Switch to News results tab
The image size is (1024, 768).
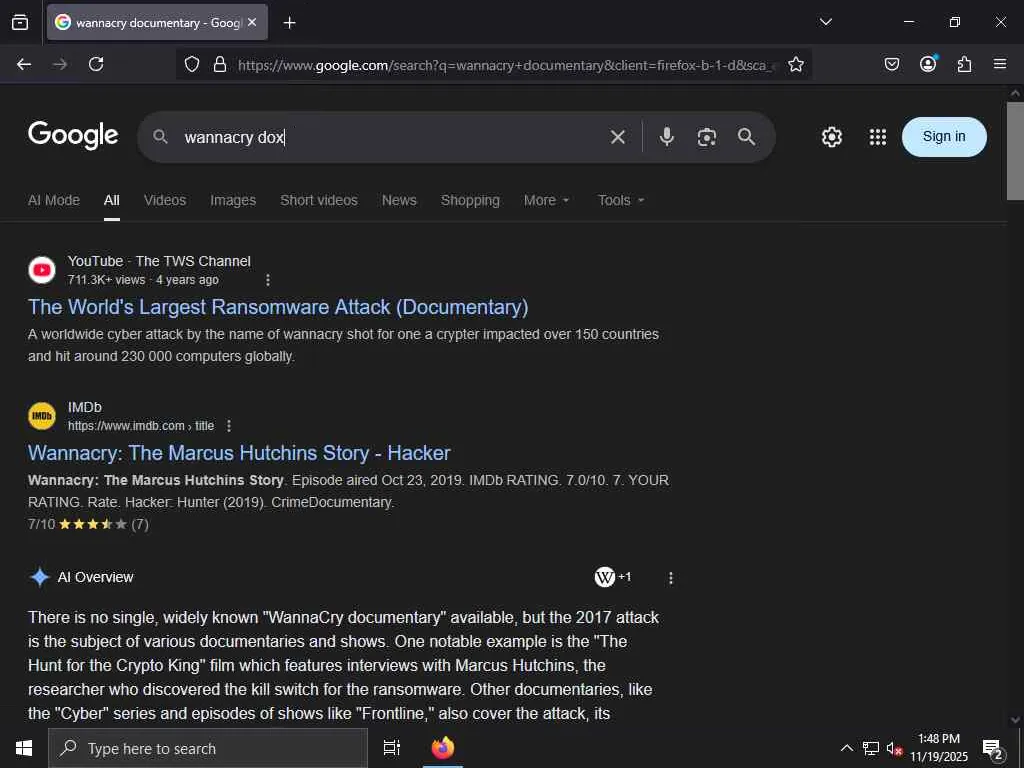(399, 200)
